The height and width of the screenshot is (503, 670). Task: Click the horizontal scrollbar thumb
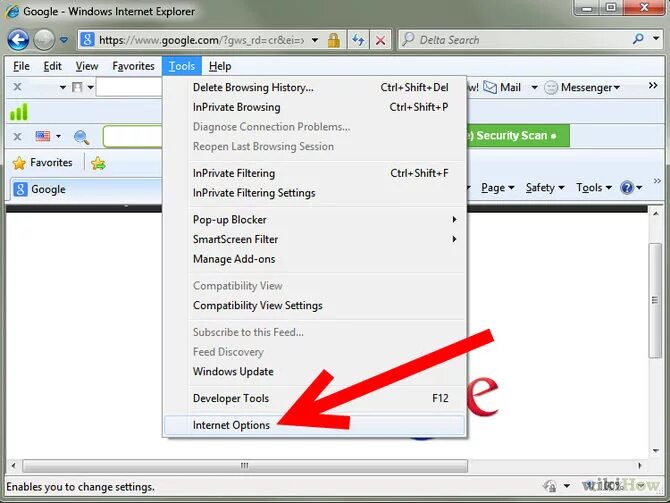pyautogui.click(x=245, y=465)
